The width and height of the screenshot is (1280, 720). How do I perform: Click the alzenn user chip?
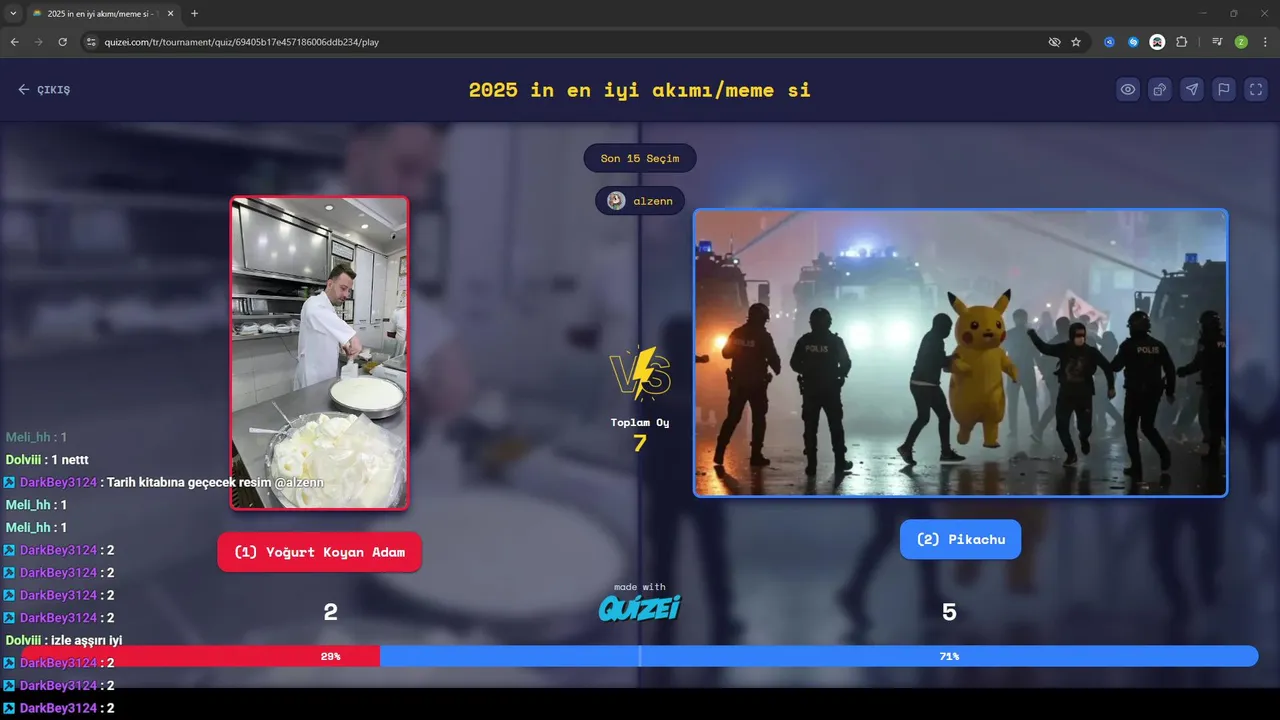pyautogui.click(x=640, y=201)
